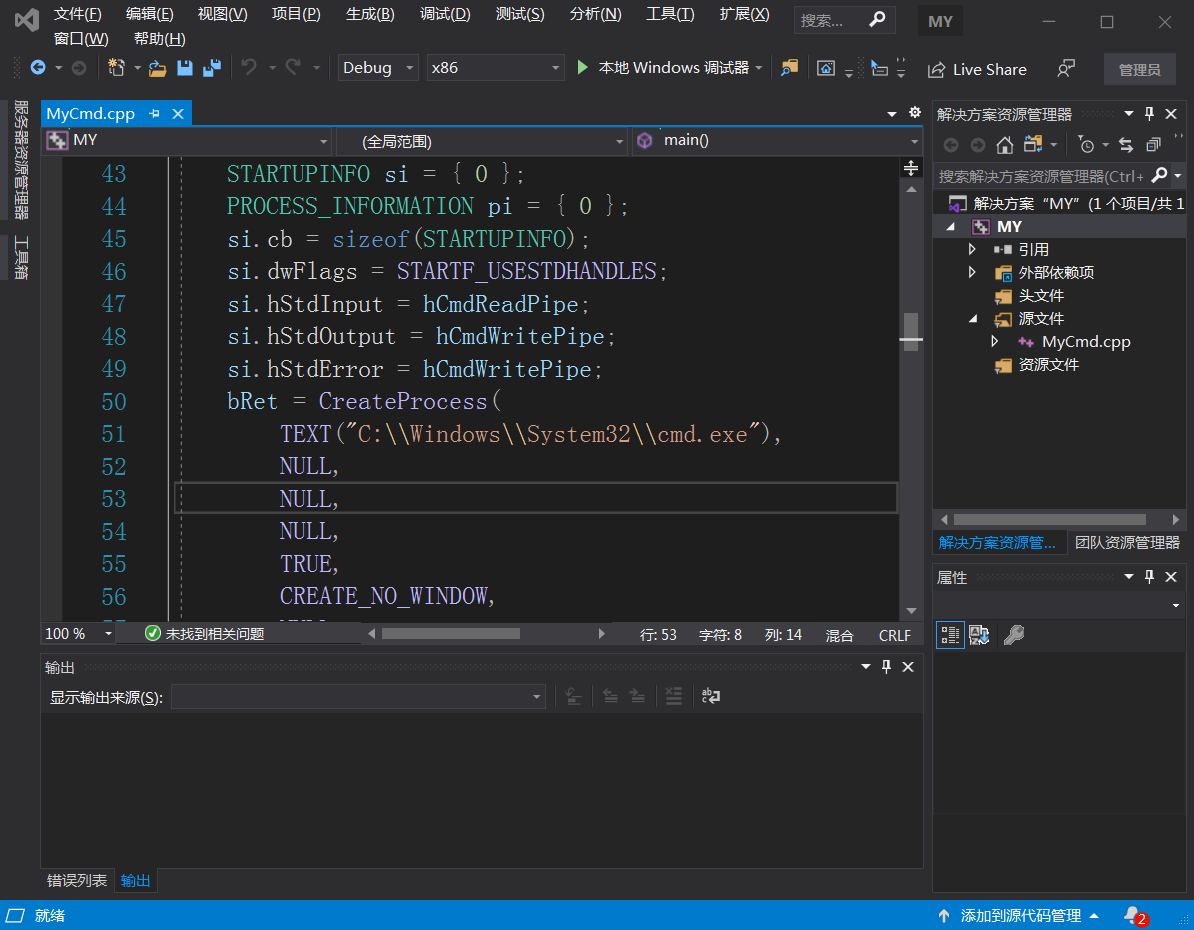Switch to the 团队资源管理器 tab
Image resolution: width=1194 pixels, height=930 pixels.
pos(1126,542)
